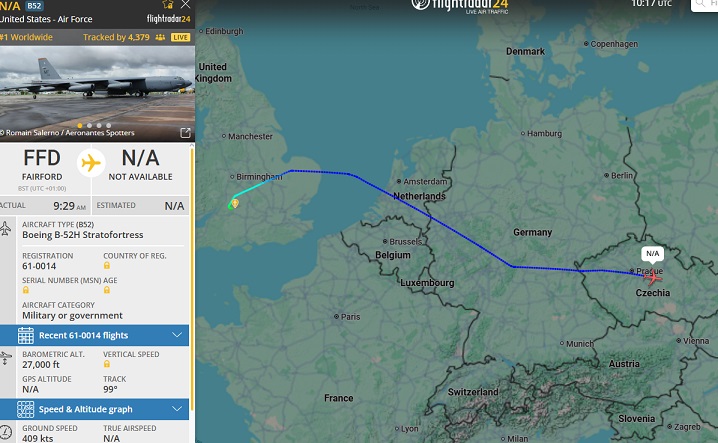The image size is (718, 443).
Task: Expand Recent 61-0014 flights chevron
Action: pos(177,335)
